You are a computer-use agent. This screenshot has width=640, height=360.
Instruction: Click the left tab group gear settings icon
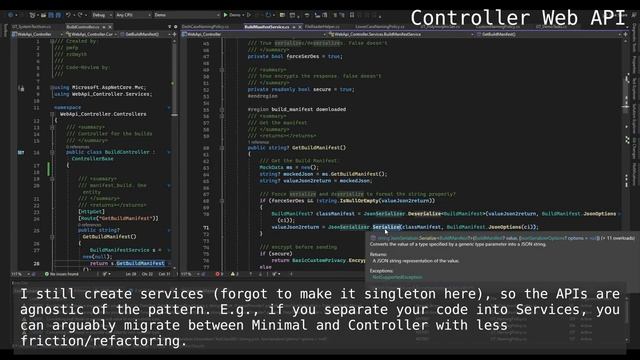click(176, 27)
